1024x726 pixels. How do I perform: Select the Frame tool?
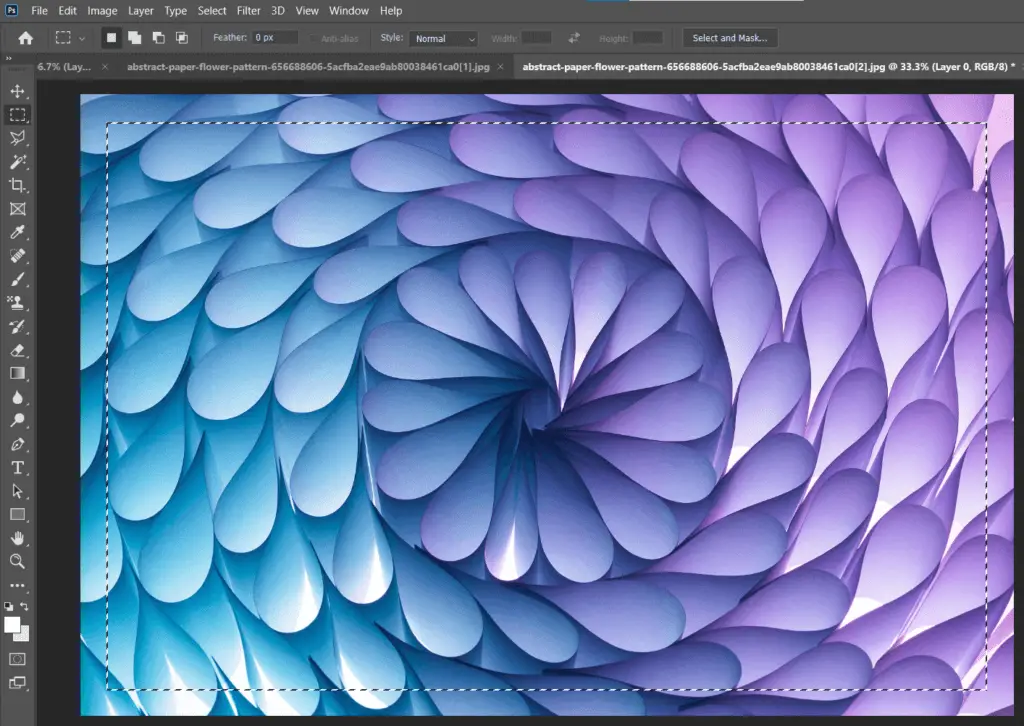(x=18, y=209)
